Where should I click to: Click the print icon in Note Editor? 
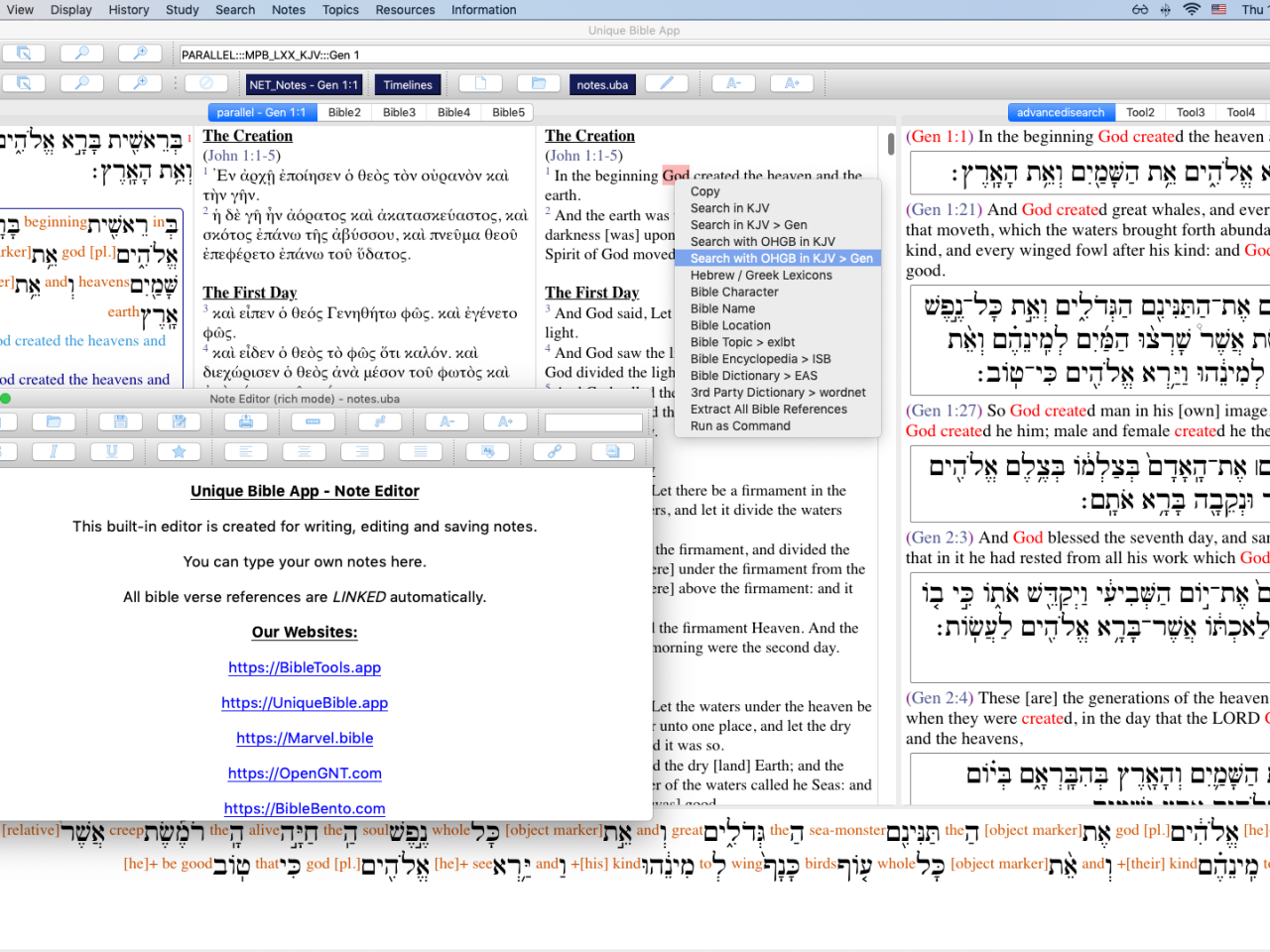pos(246,421)
